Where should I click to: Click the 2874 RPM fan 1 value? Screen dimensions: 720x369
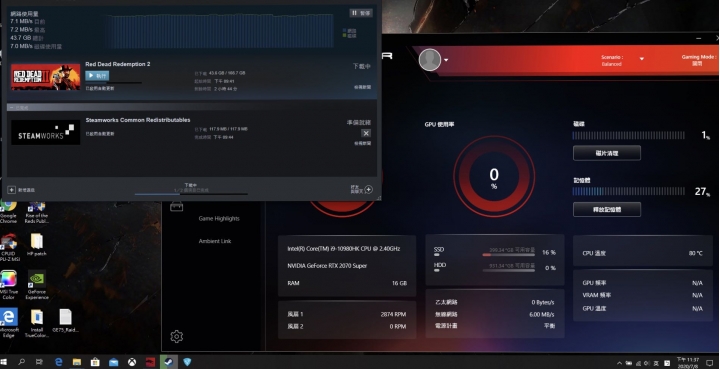pyautogui.click(x=394, y=314)
